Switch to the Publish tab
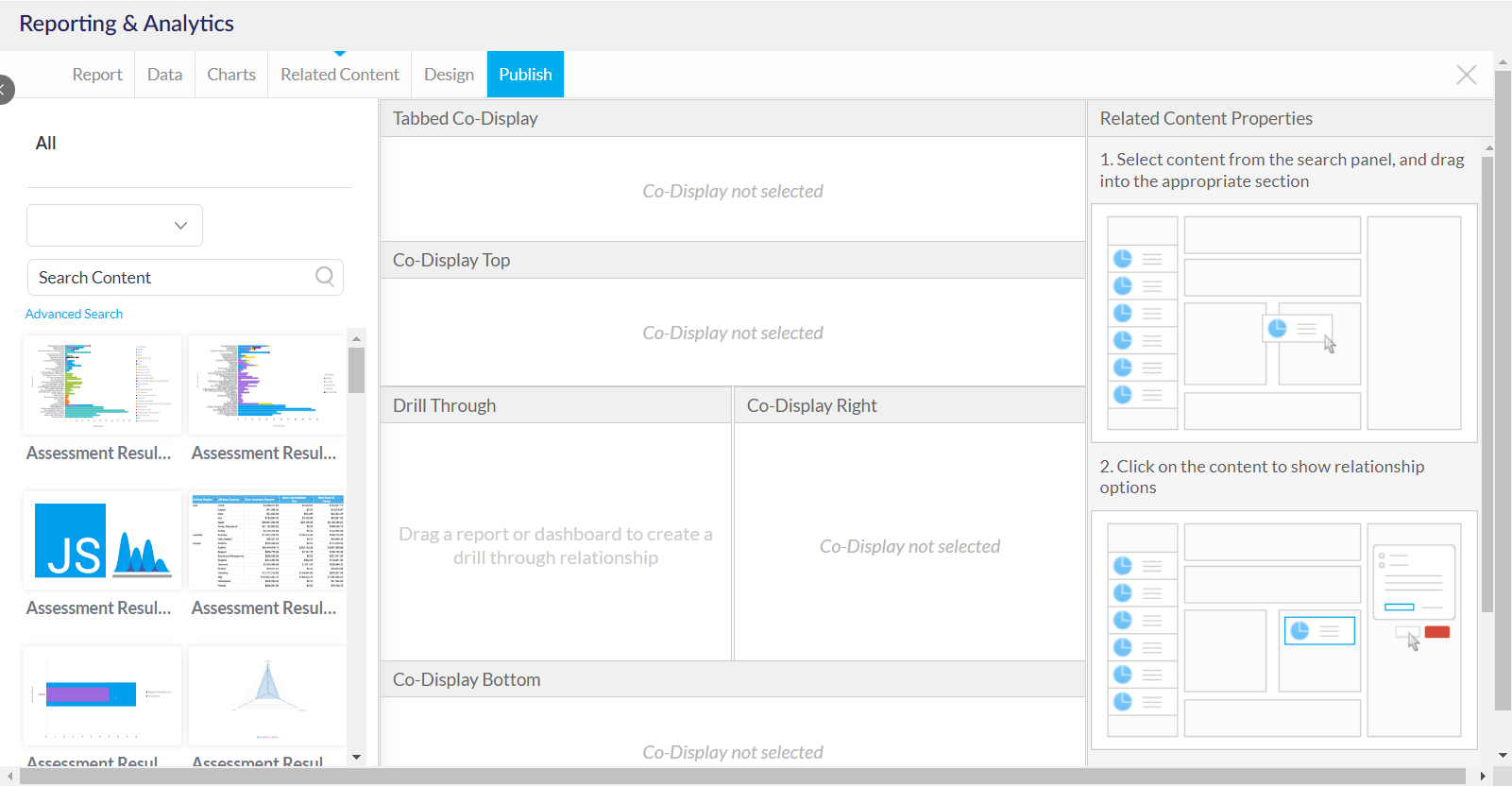The image size is (1512, 787). 525,75
